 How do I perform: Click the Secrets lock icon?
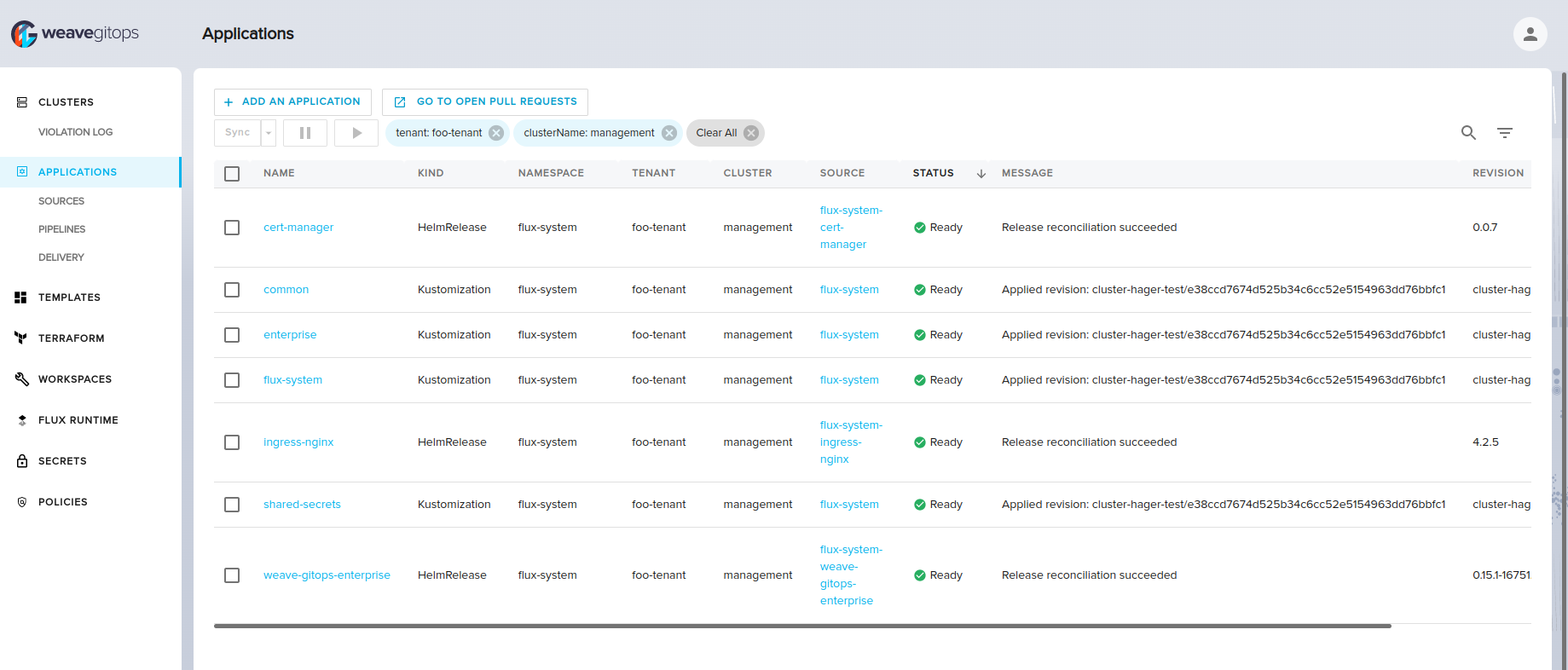(x=22, y=461)
